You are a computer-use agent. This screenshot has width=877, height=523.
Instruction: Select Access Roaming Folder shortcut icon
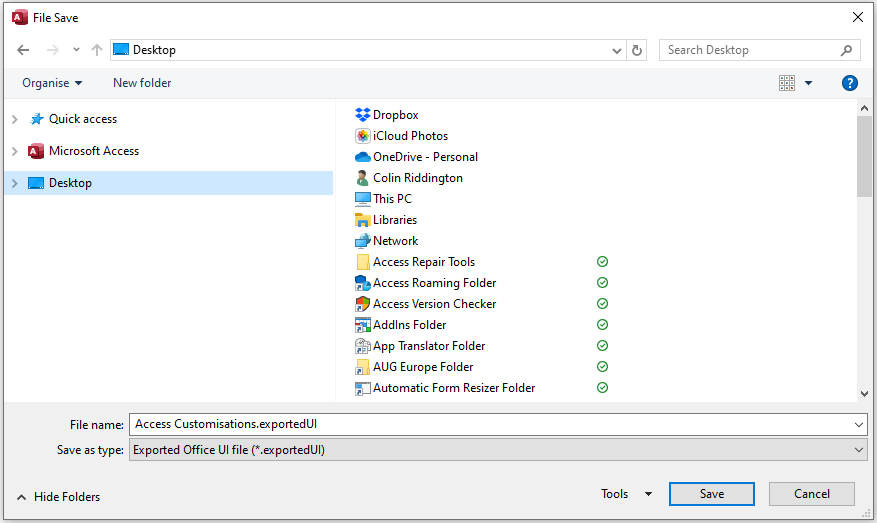pyautogui.click(x=362, y=283)
